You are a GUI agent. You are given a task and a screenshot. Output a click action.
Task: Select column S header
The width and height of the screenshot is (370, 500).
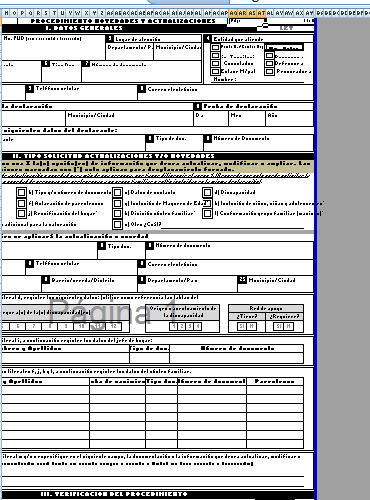tap(46, 13)
